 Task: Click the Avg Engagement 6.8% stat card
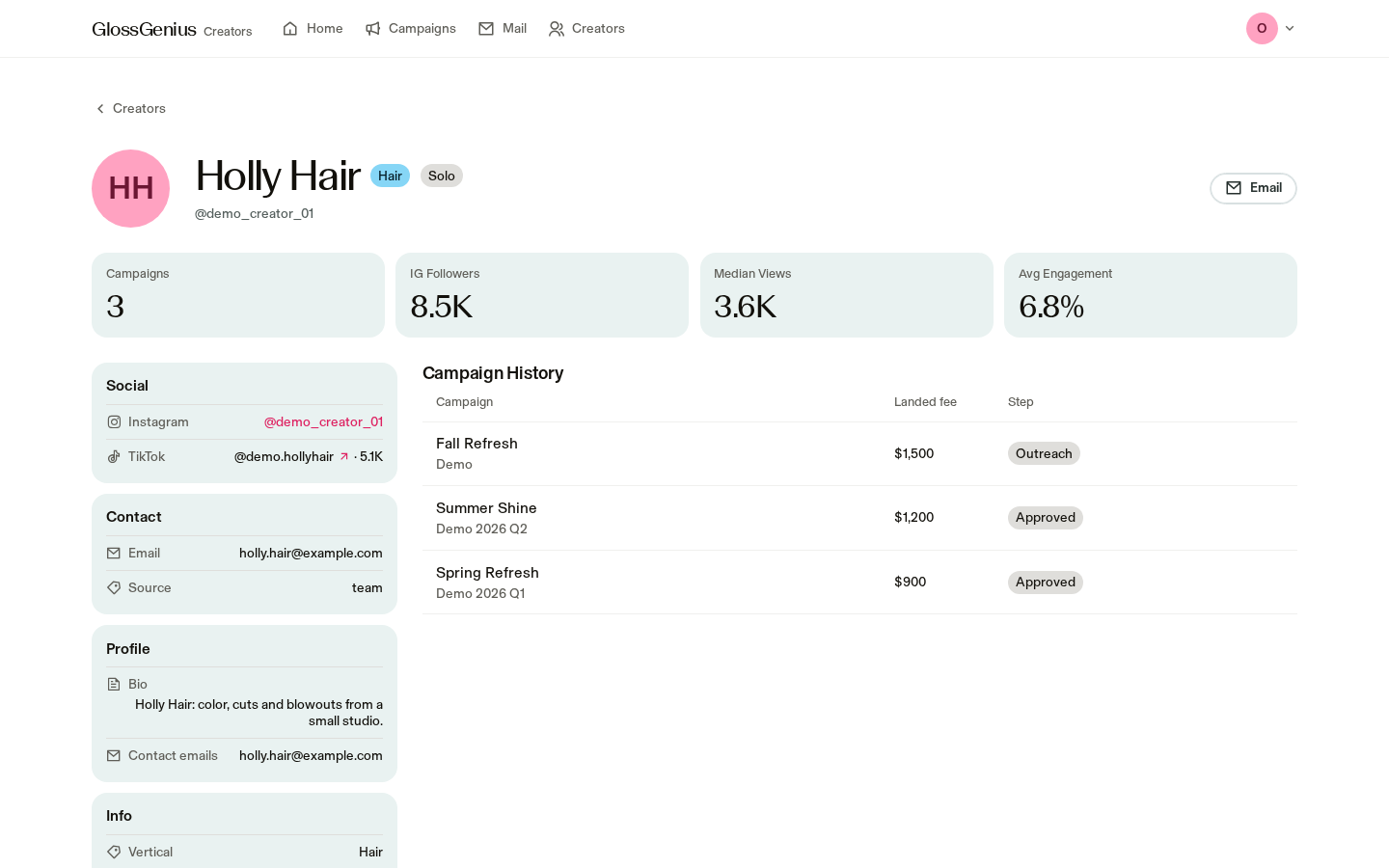tap(1151, 295)
